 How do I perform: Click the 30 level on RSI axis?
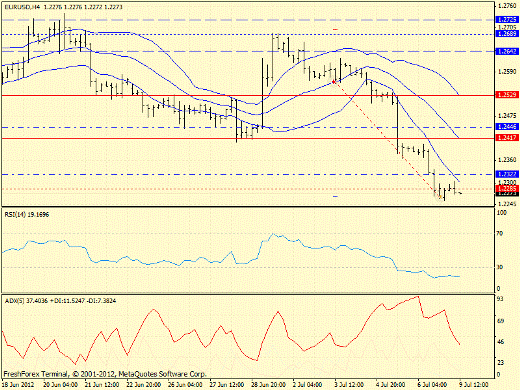coord(499,267)
